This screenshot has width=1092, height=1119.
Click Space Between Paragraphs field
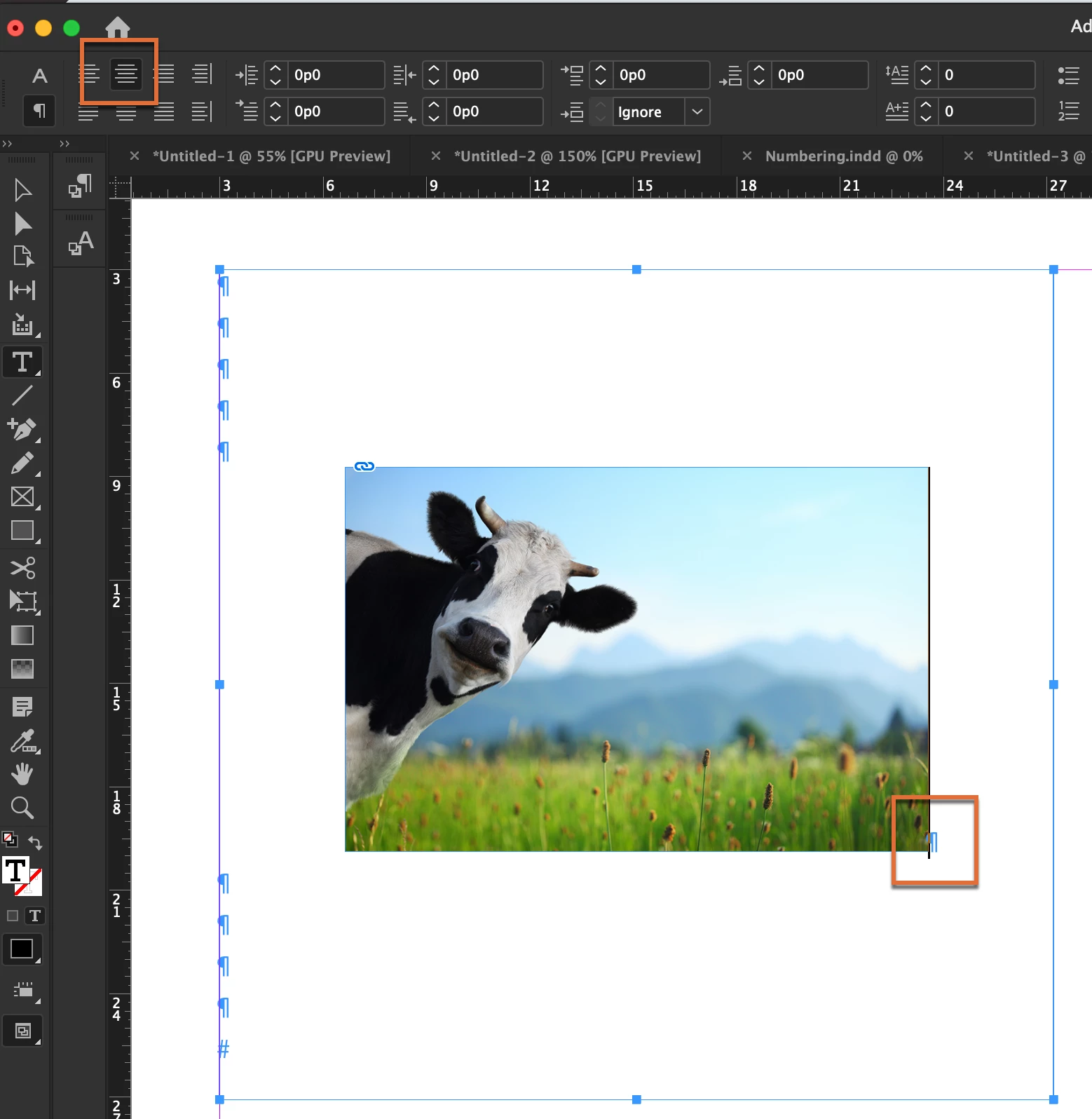[649, 111]
